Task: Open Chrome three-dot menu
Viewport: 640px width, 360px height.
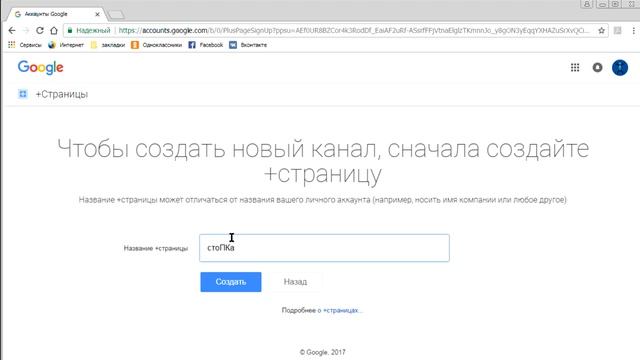Action: click(633, 31)
